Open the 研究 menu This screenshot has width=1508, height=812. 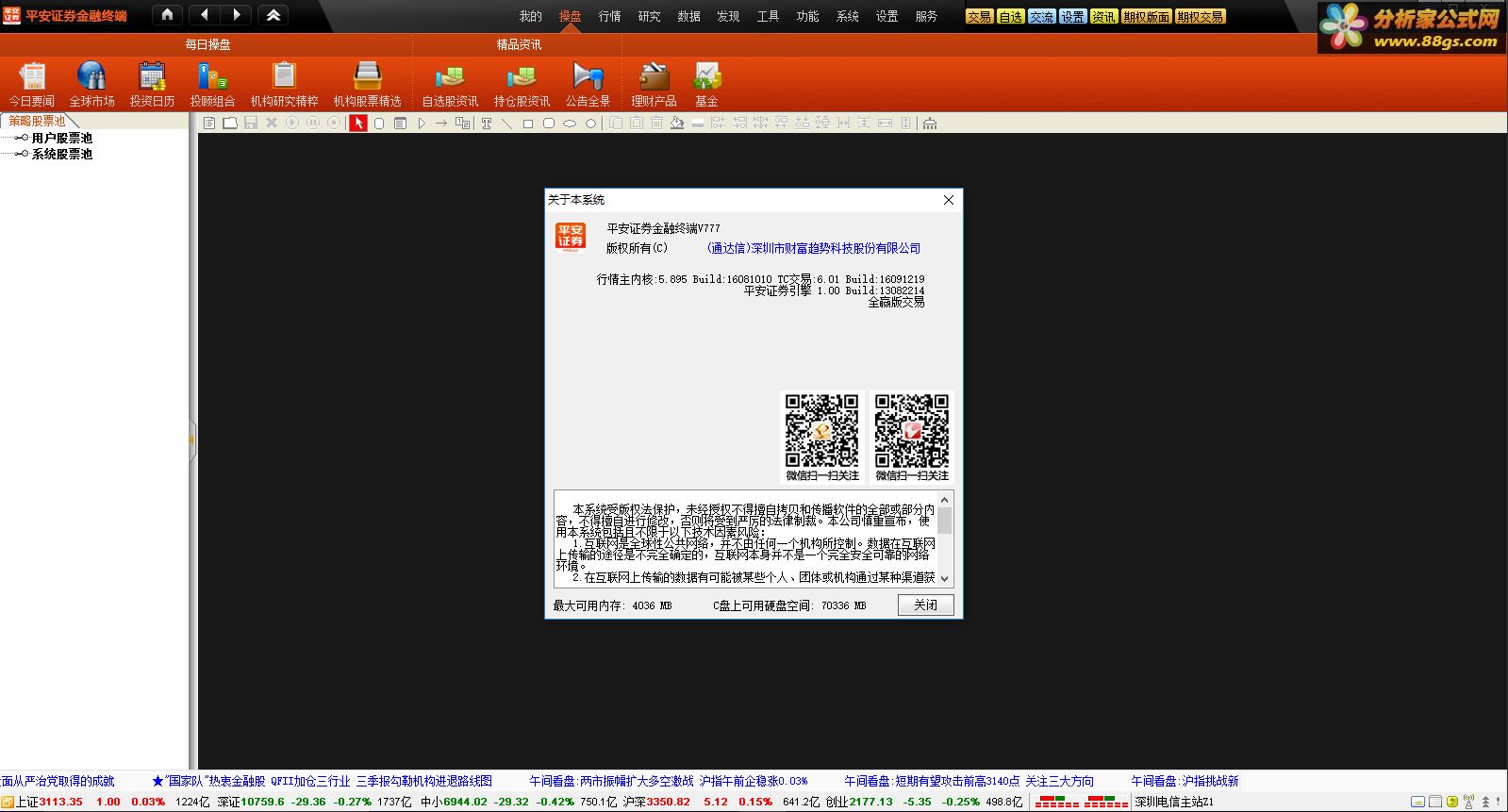click(x=650, y=16)
